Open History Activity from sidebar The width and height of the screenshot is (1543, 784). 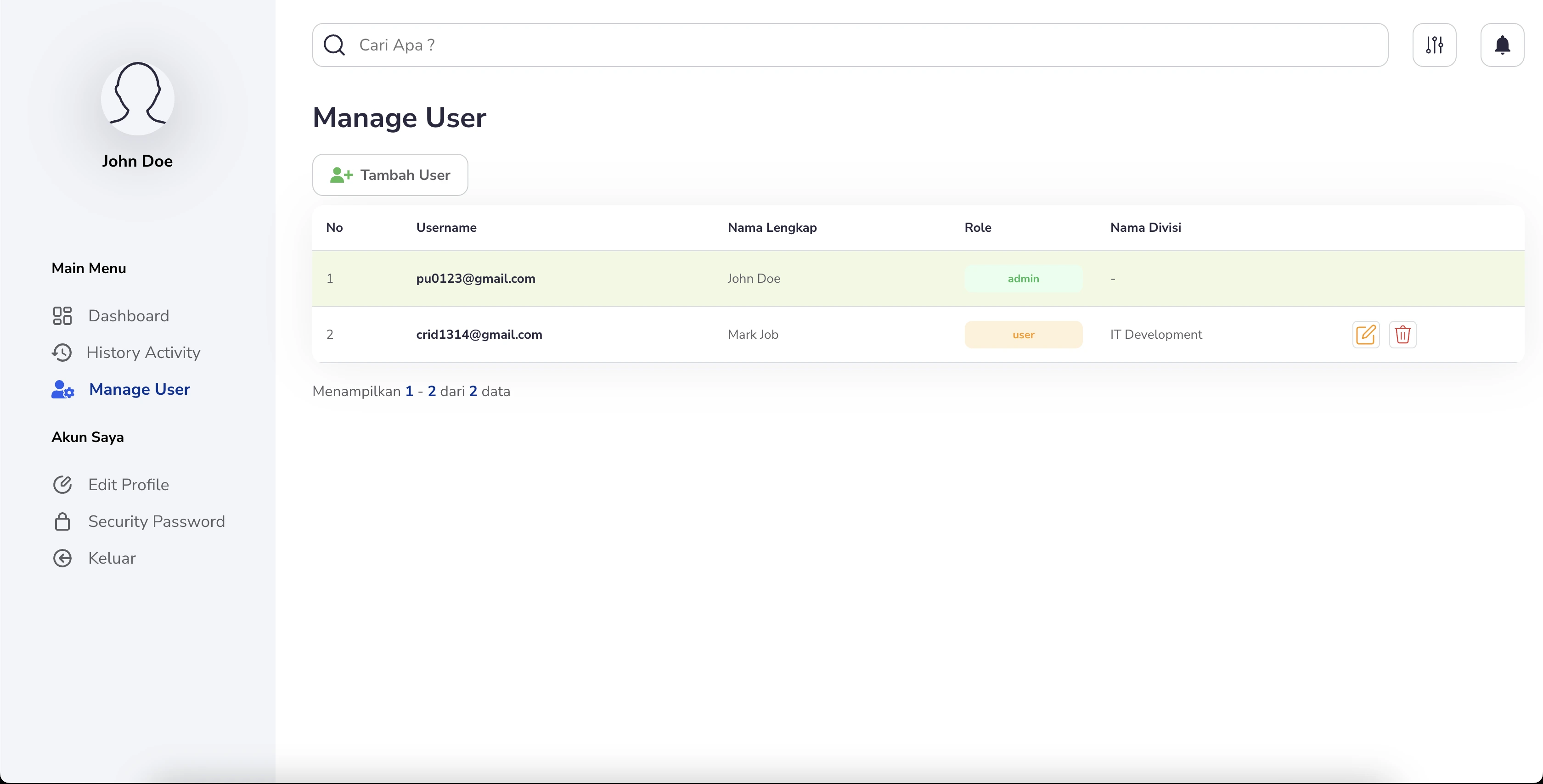143,352
